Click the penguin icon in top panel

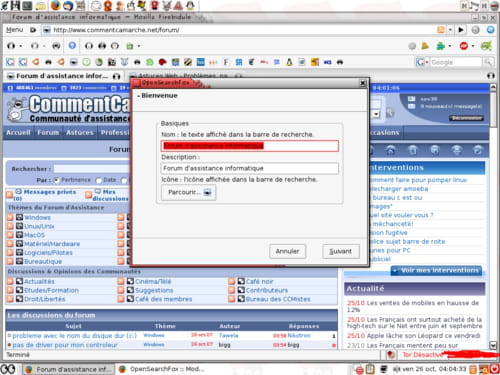pos(190,5)
